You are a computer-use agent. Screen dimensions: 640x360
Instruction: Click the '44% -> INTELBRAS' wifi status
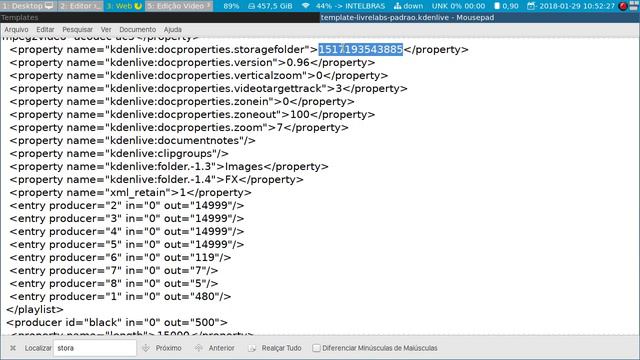coord(350,6)
